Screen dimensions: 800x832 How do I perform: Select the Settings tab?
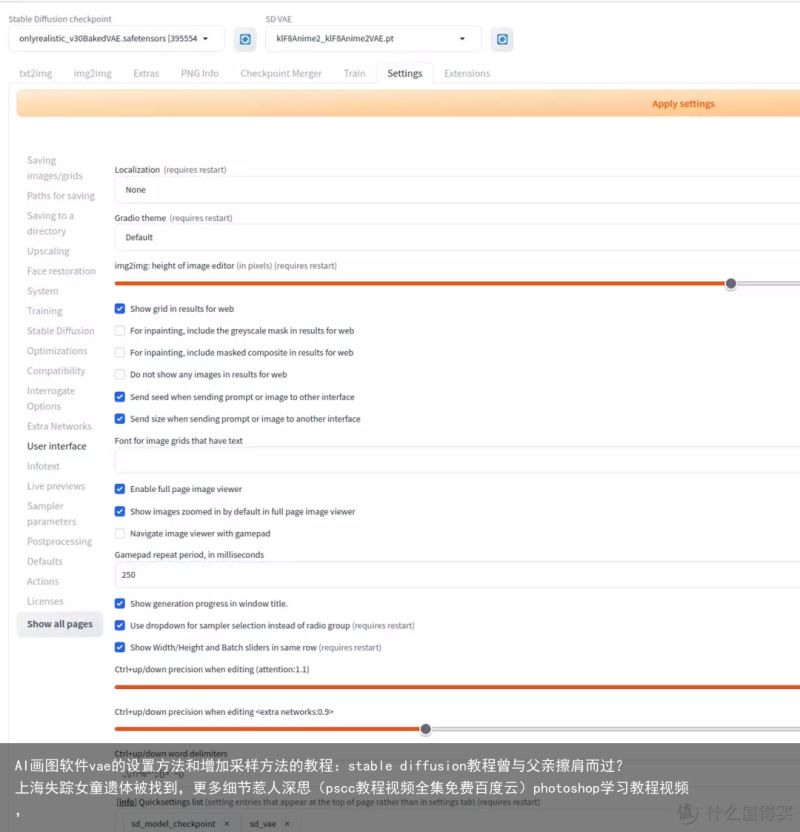pyautogui.click(x=405, y=73)
